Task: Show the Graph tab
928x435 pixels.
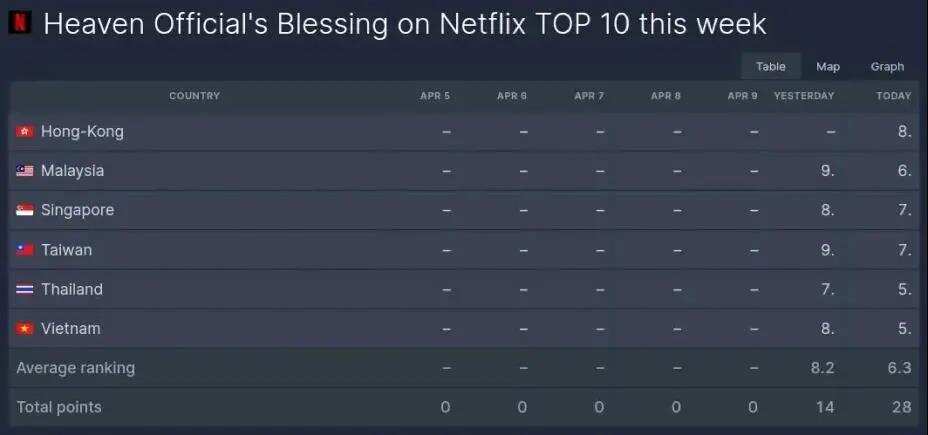Action: point(887,67)
